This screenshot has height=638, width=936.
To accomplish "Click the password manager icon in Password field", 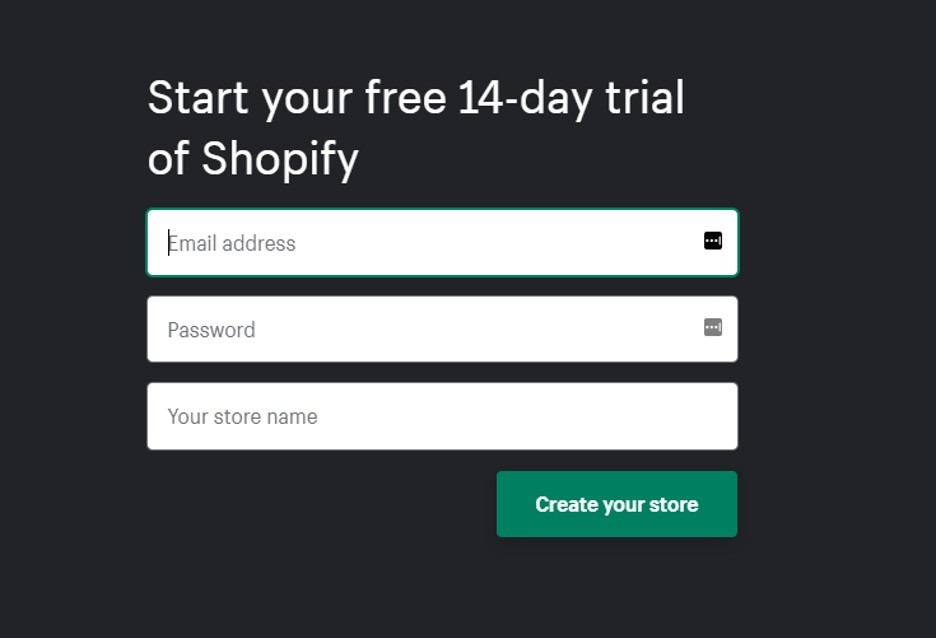I will tap(713, 327).
